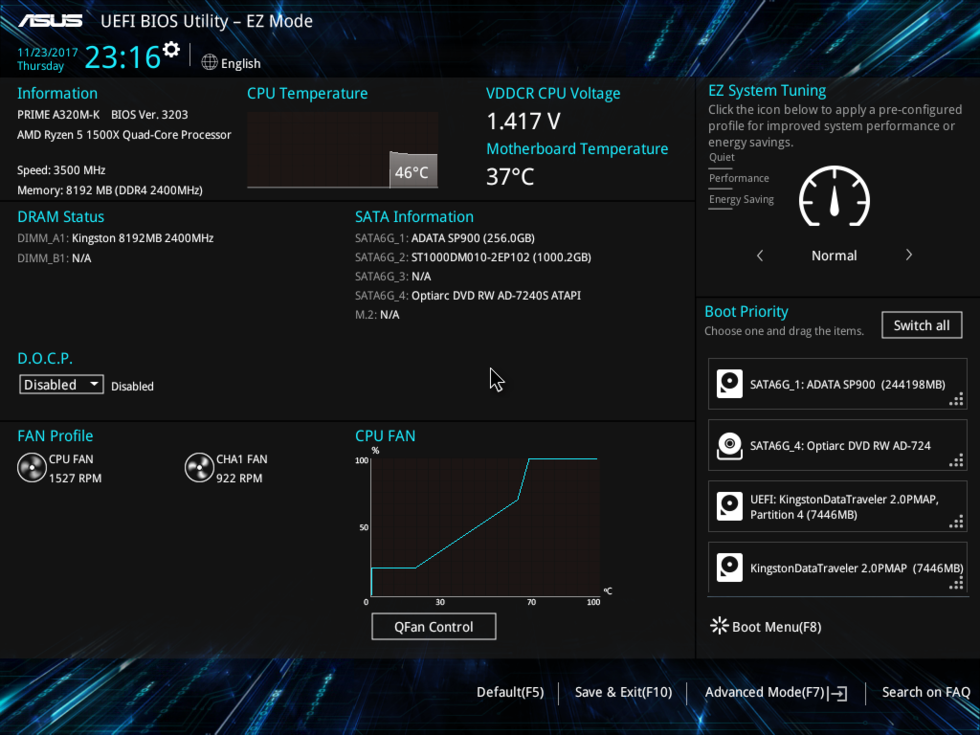Screen dimensions: 980x735
Task: Select the Quiet tuning profile
Action: pyautogui.click(x=721, y=157)
